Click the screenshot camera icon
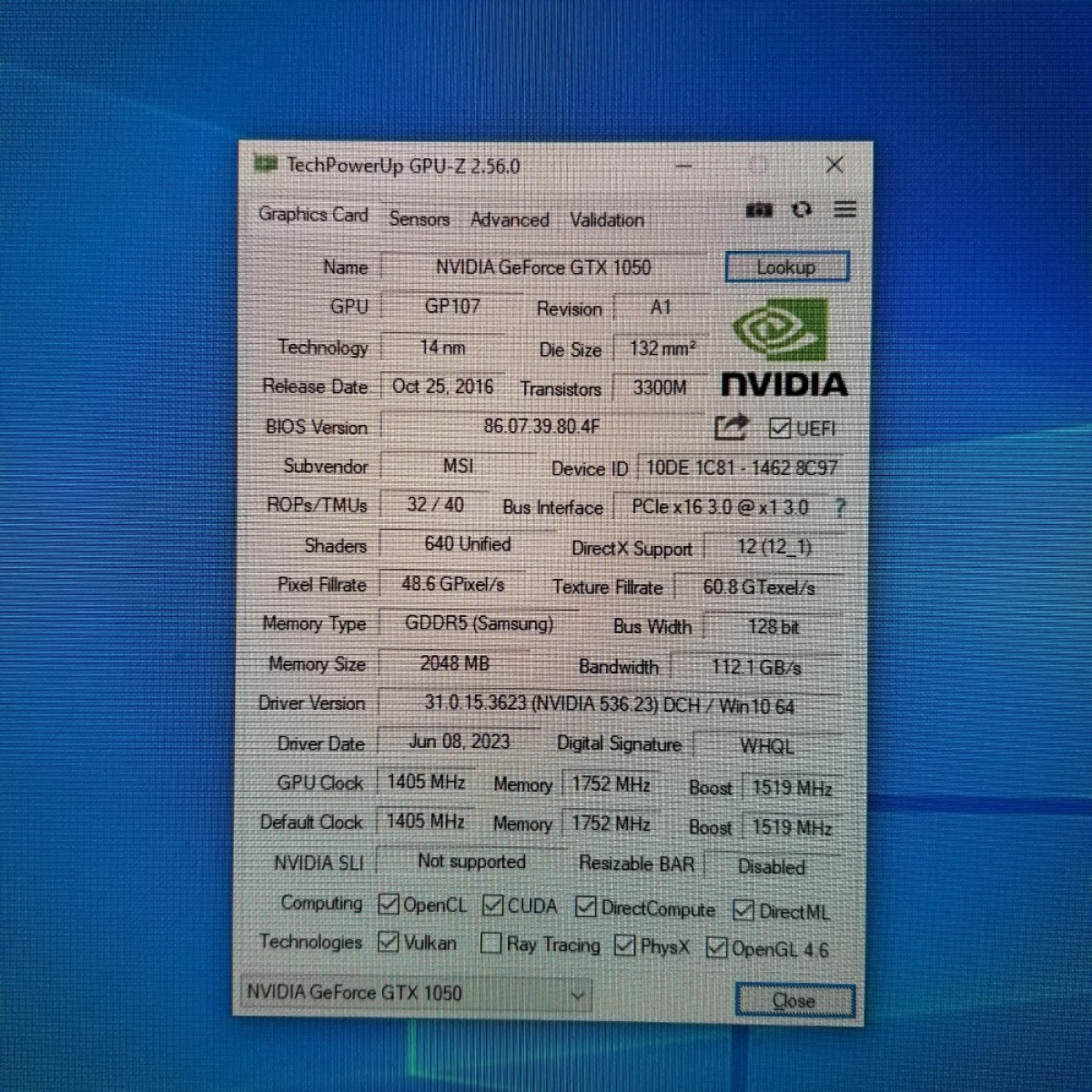 (x=759, y=210)
